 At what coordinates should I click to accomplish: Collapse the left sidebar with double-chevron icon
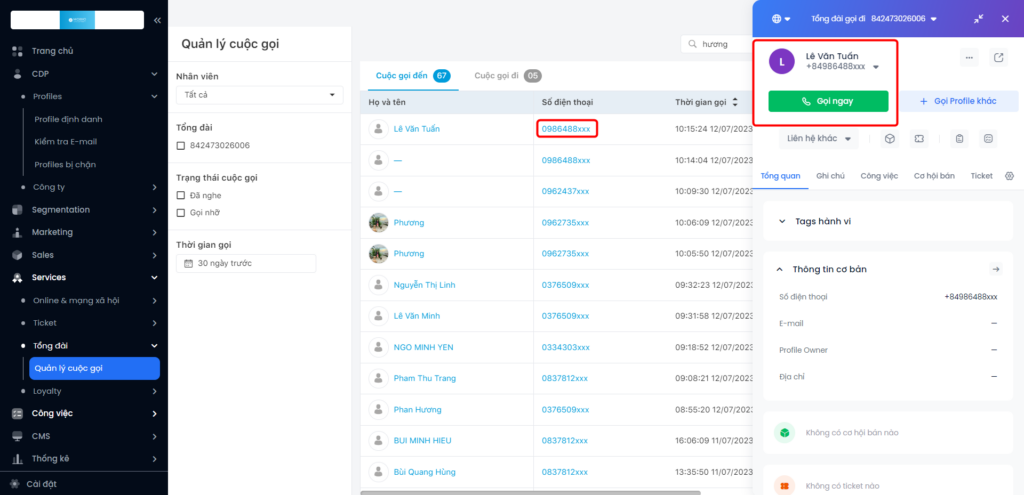click(x=157, y=20)
